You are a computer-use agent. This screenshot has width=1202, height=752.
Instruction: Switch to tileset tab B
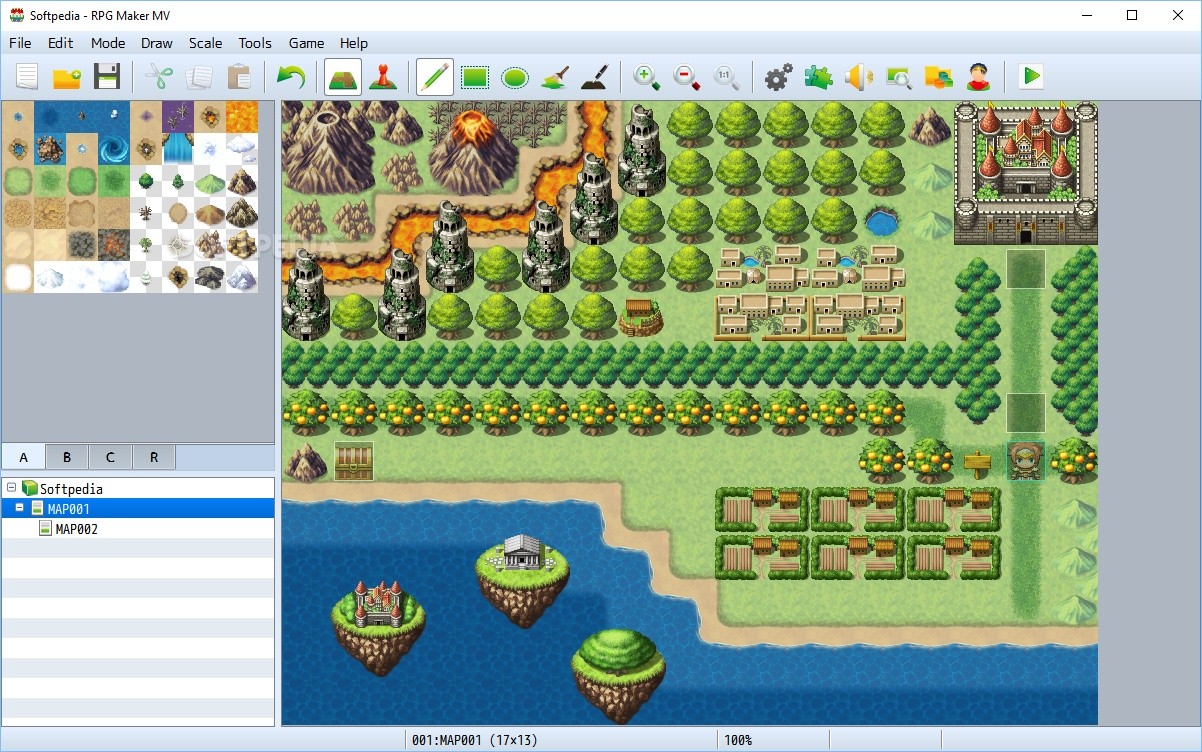(66, 457)
